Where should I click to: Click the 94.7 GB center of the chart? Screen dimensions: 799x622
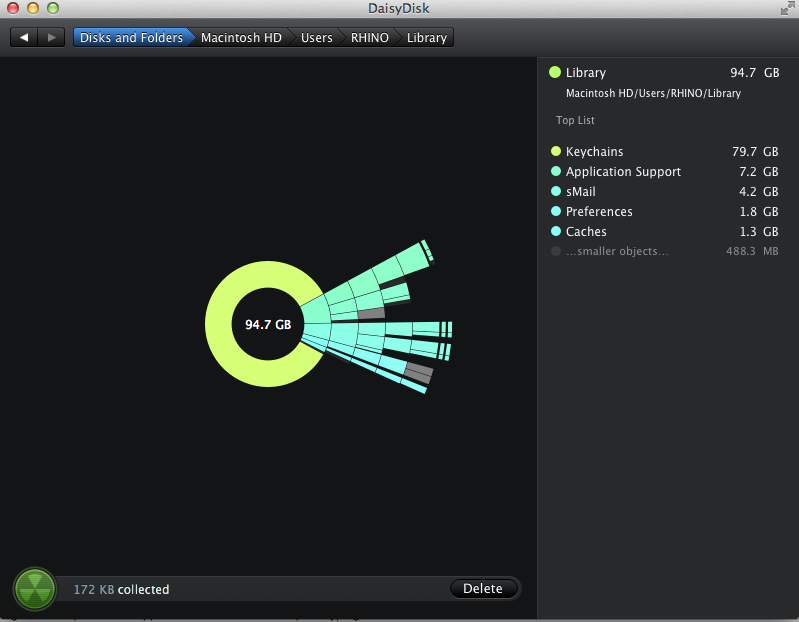click(268, 324)
